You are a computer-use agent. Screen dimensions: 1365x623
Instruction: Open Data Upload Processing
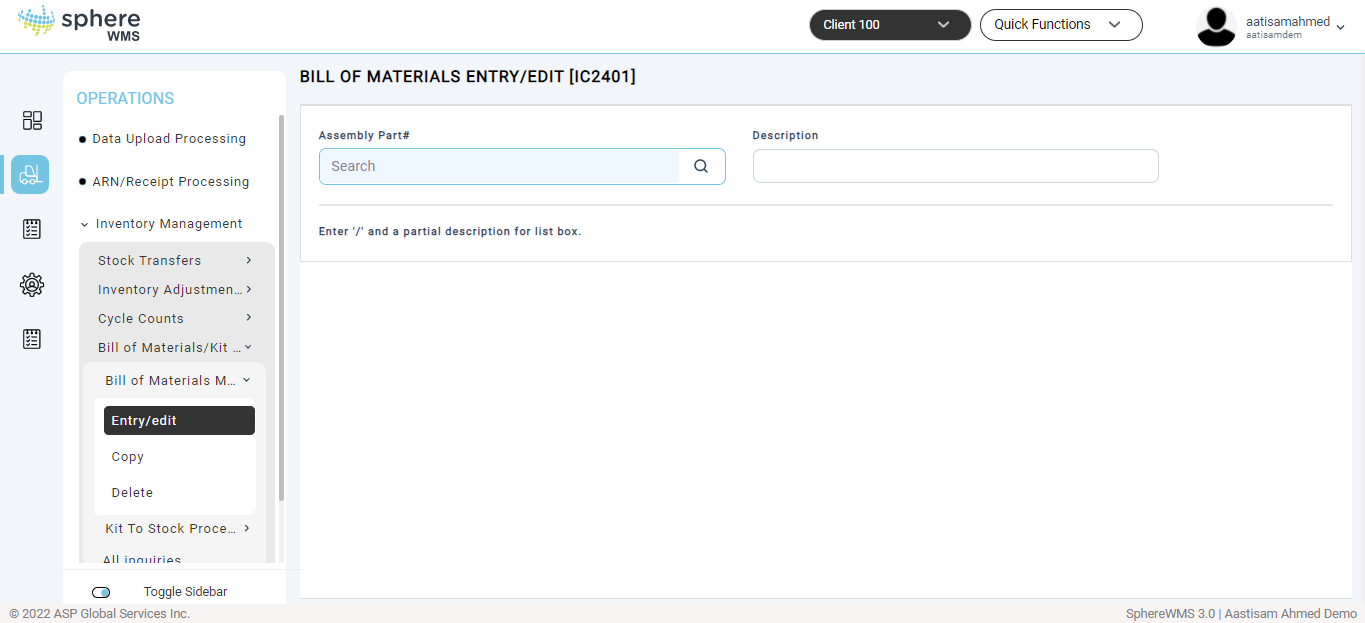(x=168, y=139)
